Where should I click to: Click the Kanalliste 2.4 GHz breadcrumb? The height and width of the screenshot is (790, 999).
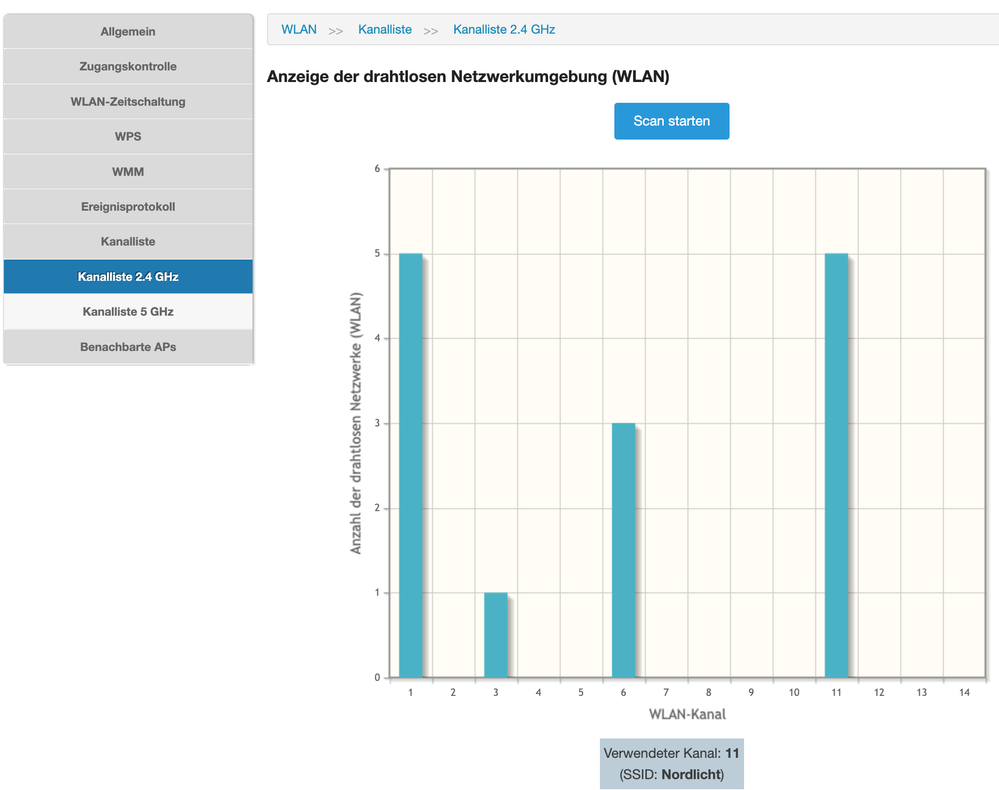coord(504,29)
